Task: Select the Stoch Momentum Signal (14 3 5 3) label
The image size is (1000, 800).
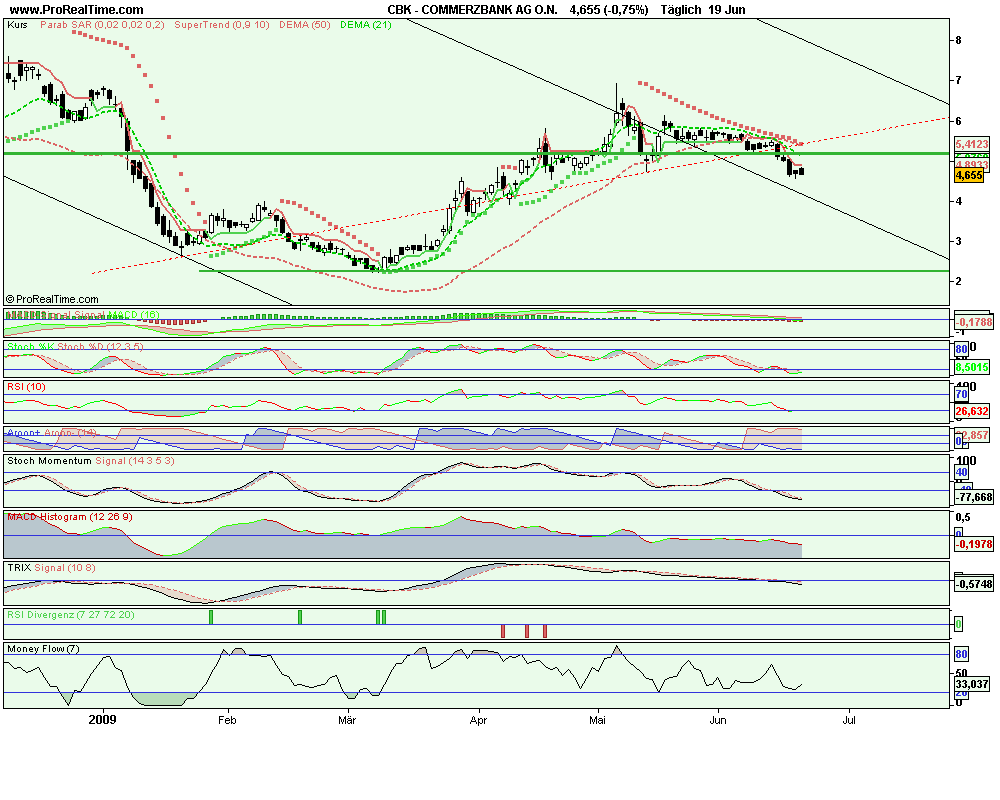Action: tap(91, 461)
